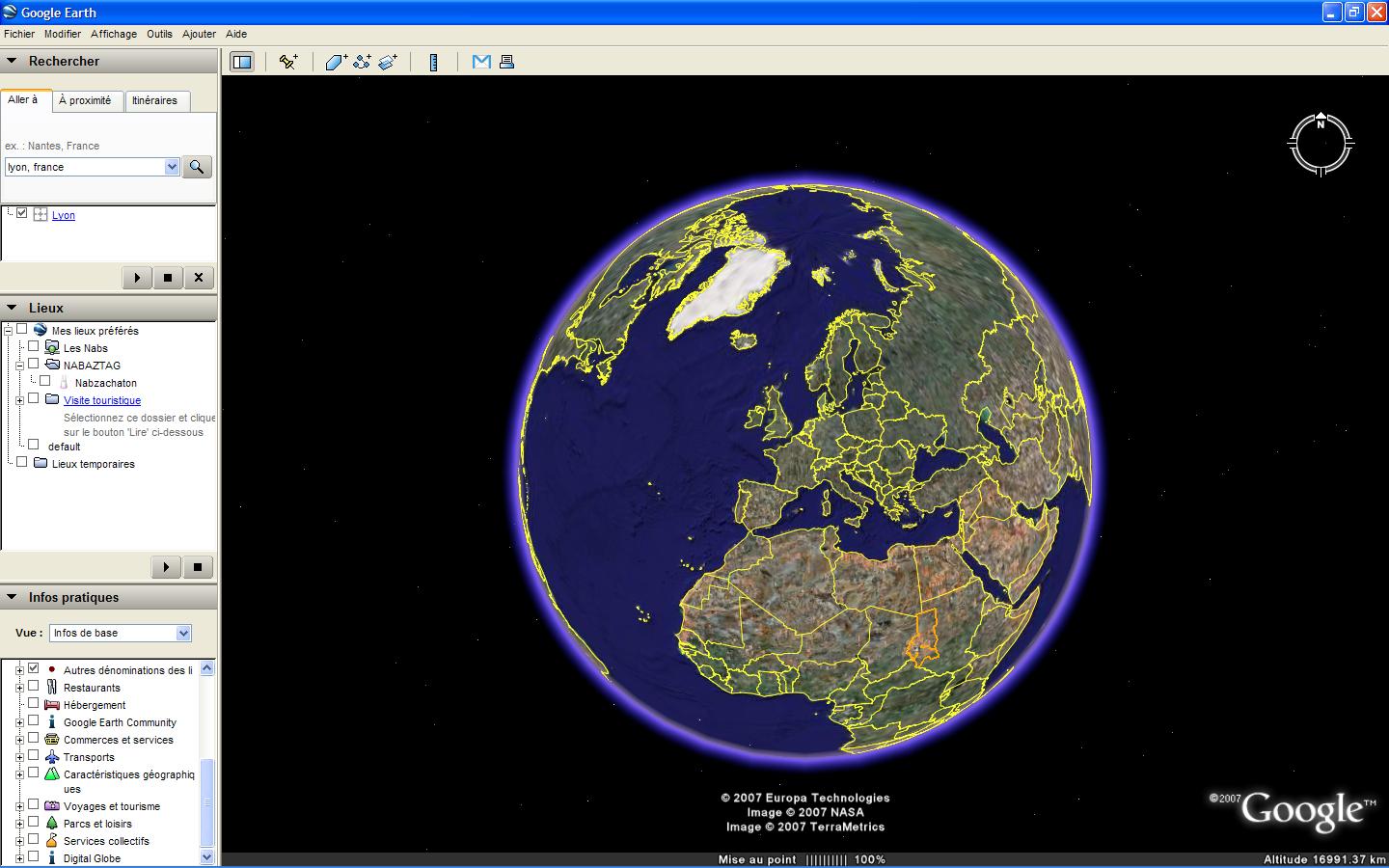
Task: Click the Voyages et tourisme suitcase icon
Action: (52, 806)
